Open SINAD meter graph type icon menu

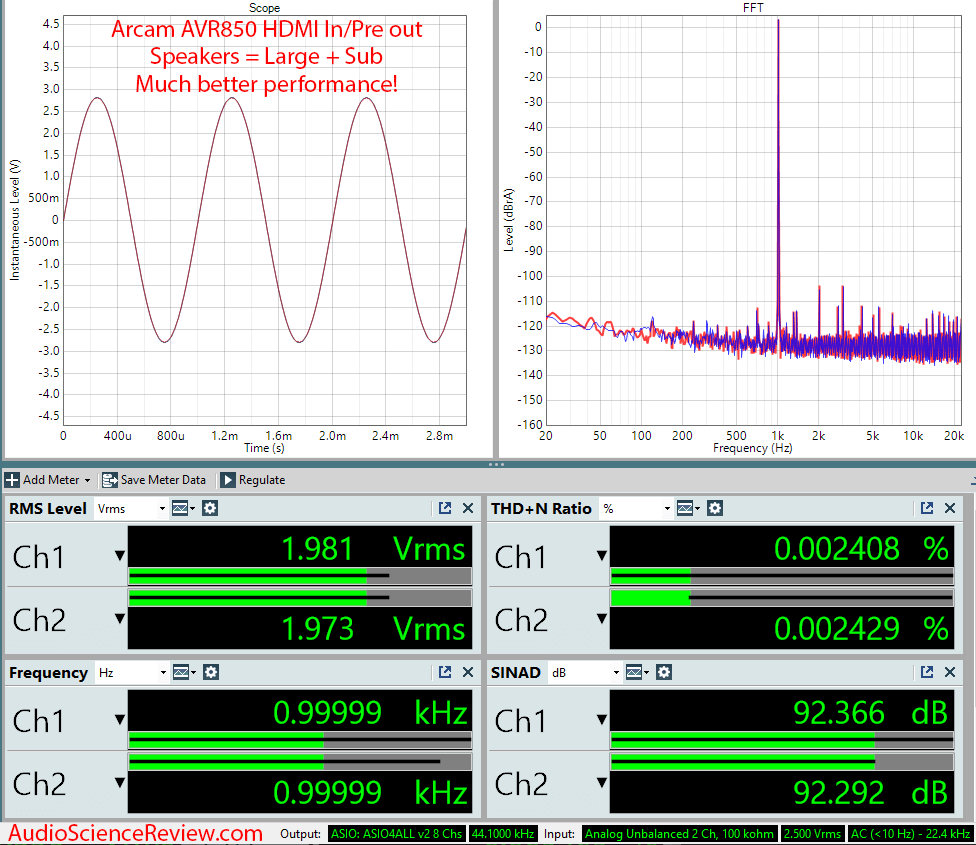click(x=637, y=672)
